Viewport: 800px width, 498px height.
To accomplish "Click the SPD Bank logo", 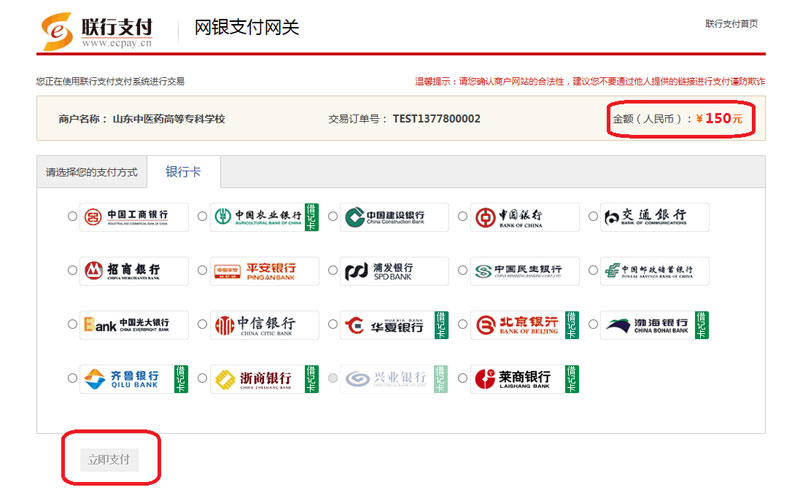I will pos(394,271).
